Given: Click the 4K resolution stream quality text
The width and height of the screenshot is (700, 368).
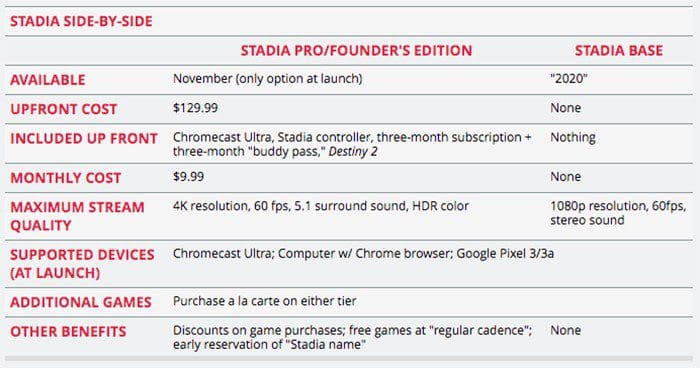Looking at the screenshot, I should [210, 206].
